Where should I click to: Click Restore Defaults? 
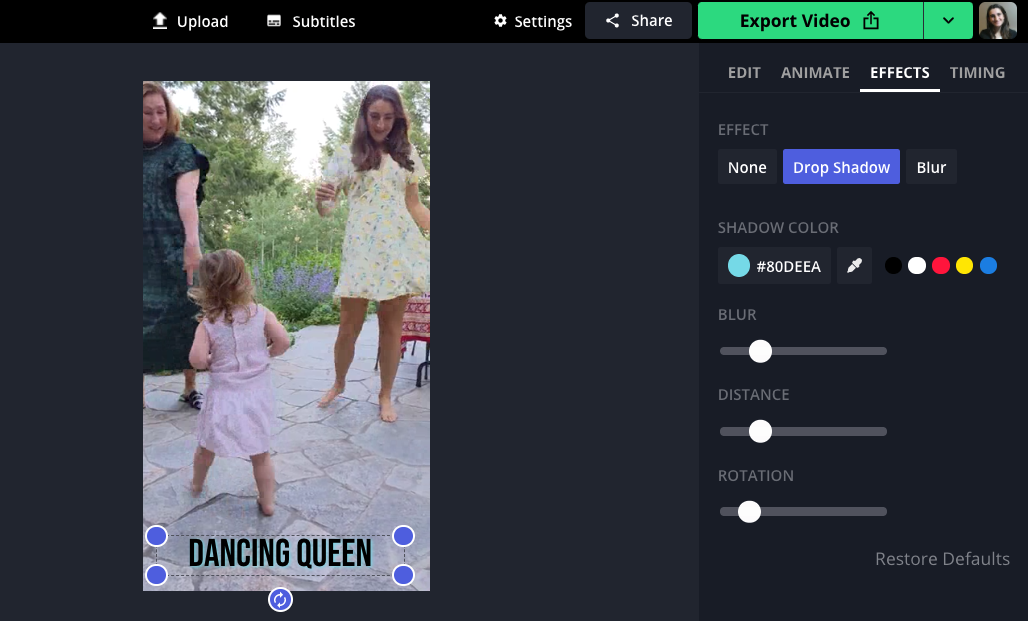942,559
